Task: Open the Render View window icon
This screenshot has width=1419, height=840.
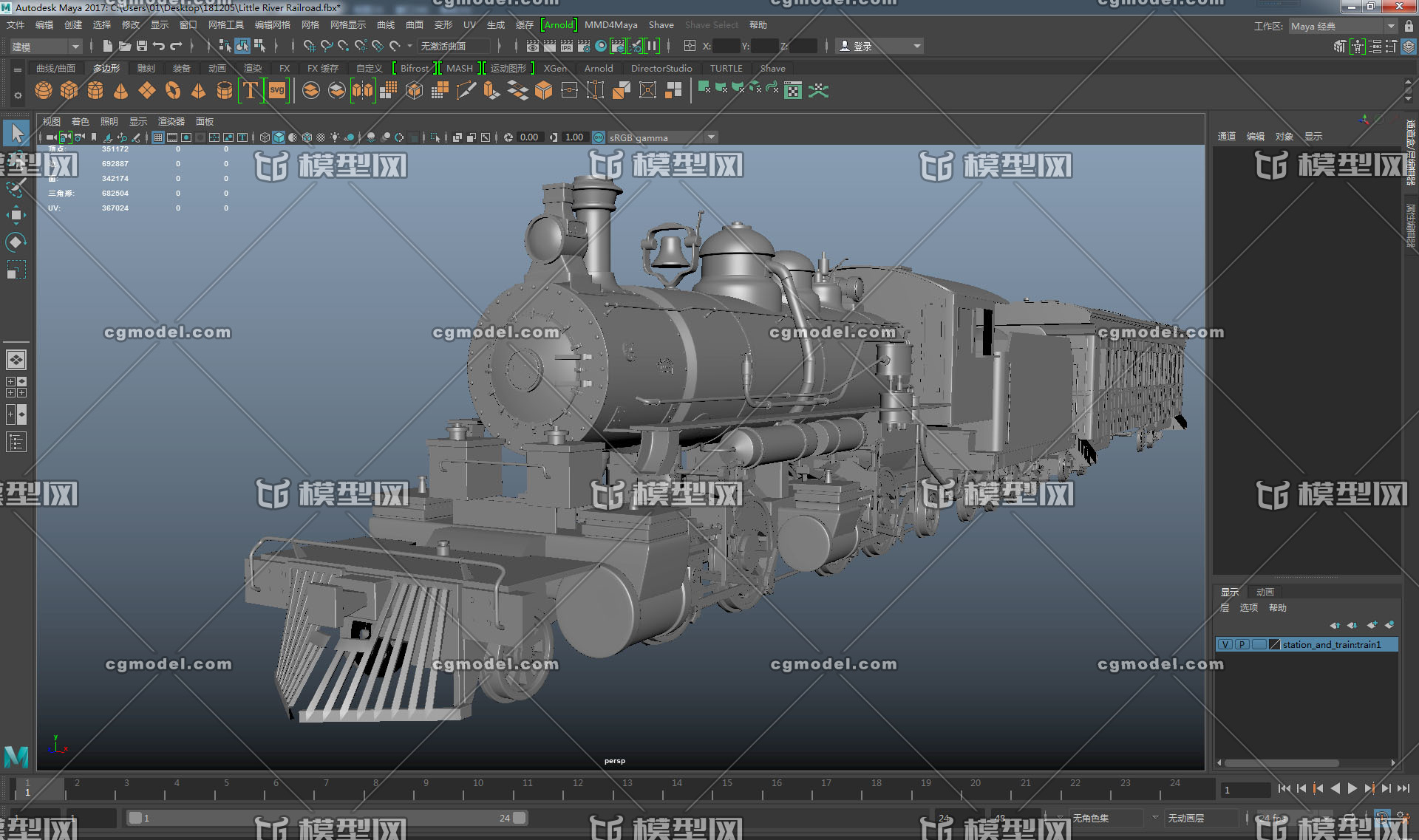Action: pyautogui.click(x=532, y=46)
